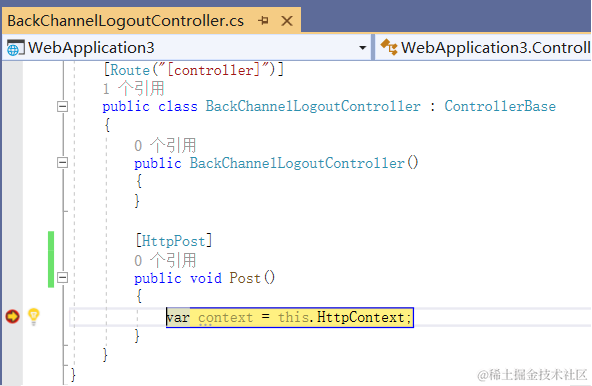Viewport: 592px width, 386px height.
Task: Show the '1 个引用' CodeLens references
Action: pyautogui.click(x=133, y=89)
